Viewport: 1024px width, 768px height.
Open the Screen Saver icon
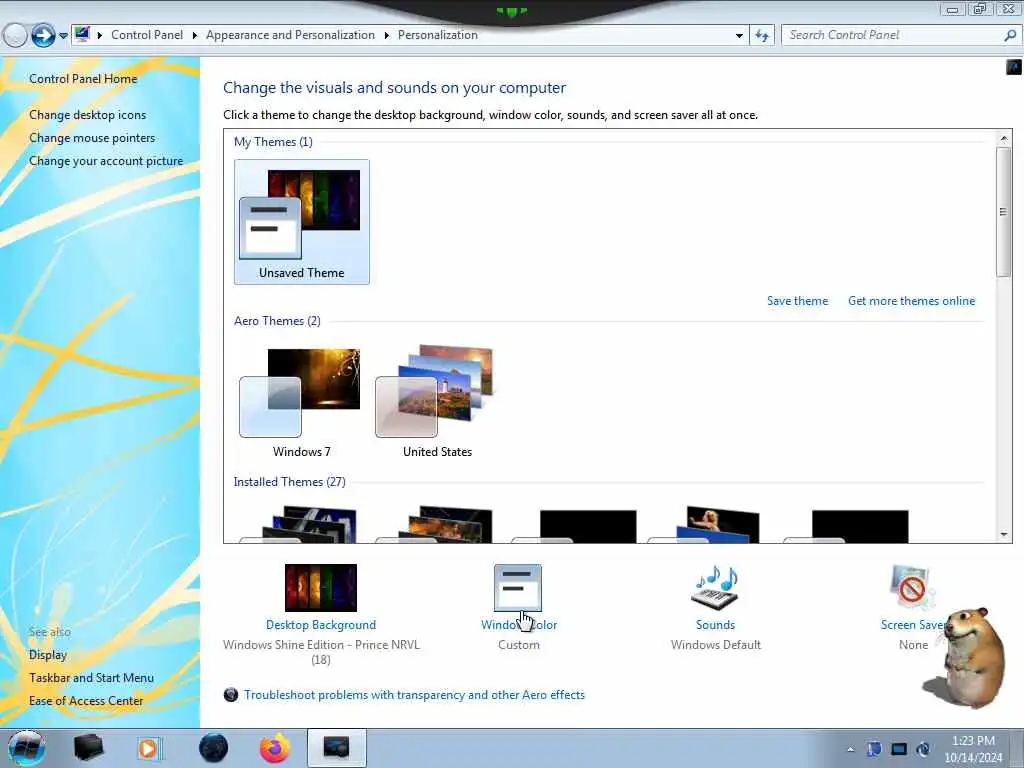[912, 588]
